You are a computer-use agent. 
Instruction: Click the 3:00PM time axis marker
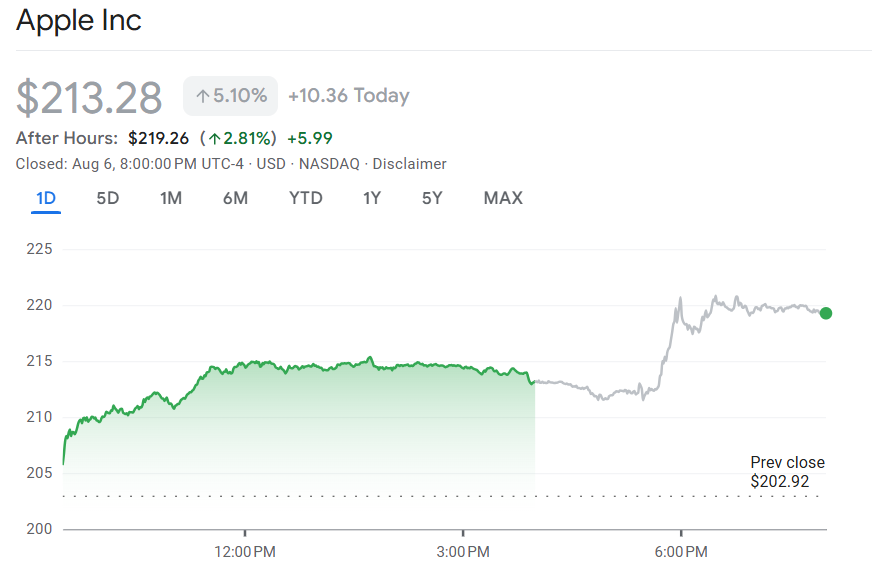463,552
